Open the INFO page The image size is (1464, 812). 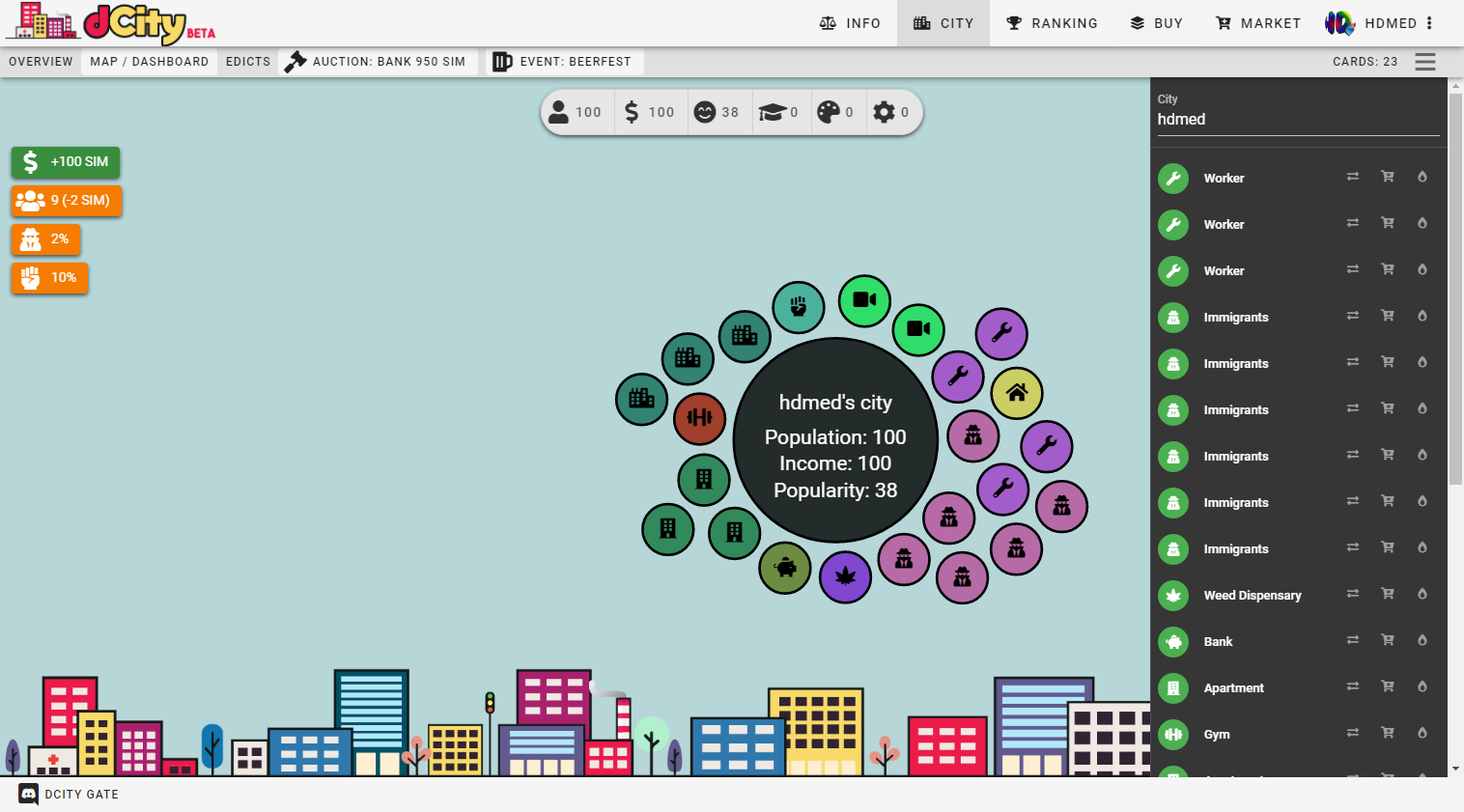pyautogui.click(x=850, y=23)
